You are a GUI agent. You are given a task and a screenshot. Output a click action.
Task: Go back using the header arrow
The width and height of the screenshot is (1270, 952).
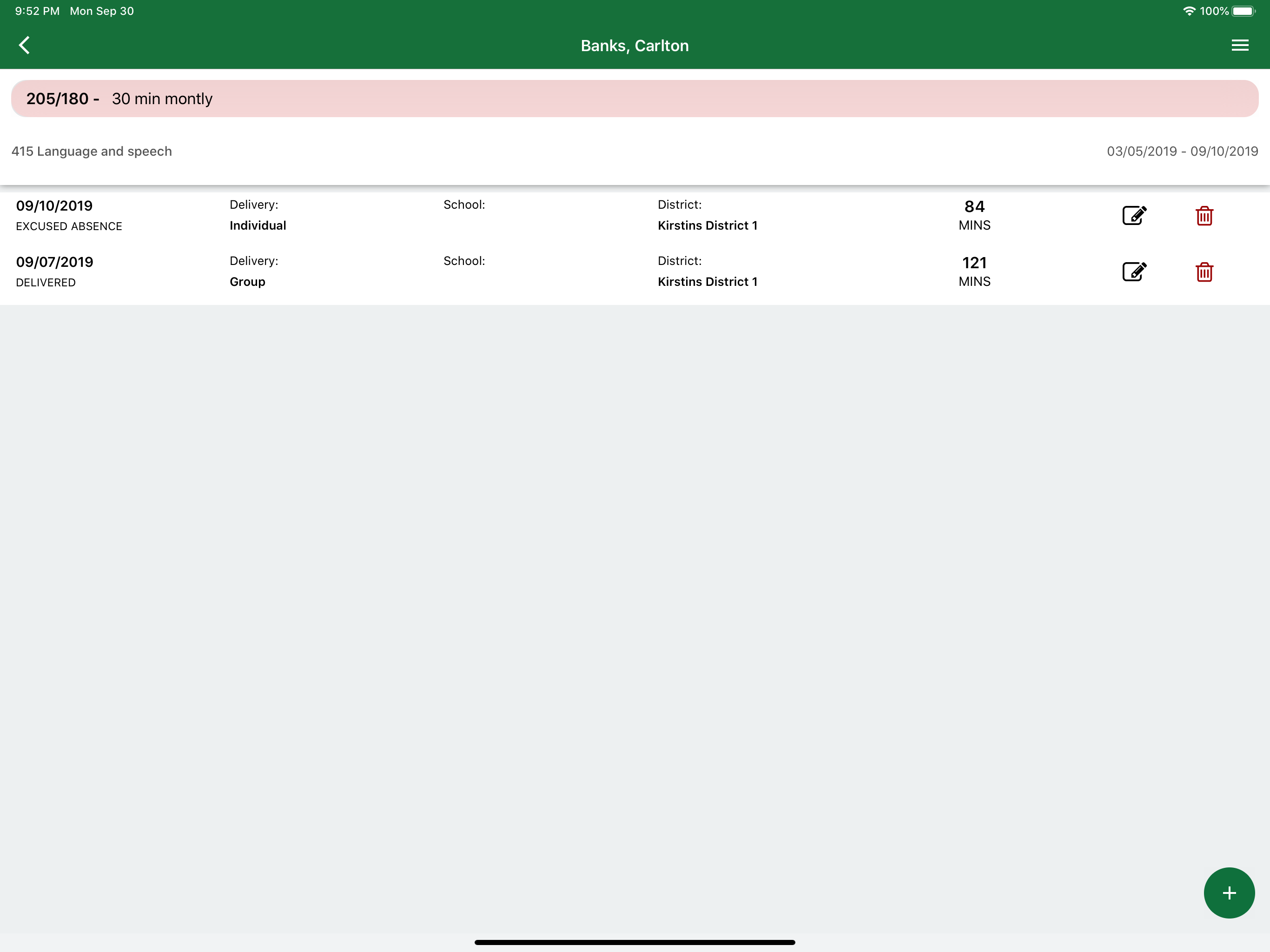pyautogui.click(x=24, y=46)
